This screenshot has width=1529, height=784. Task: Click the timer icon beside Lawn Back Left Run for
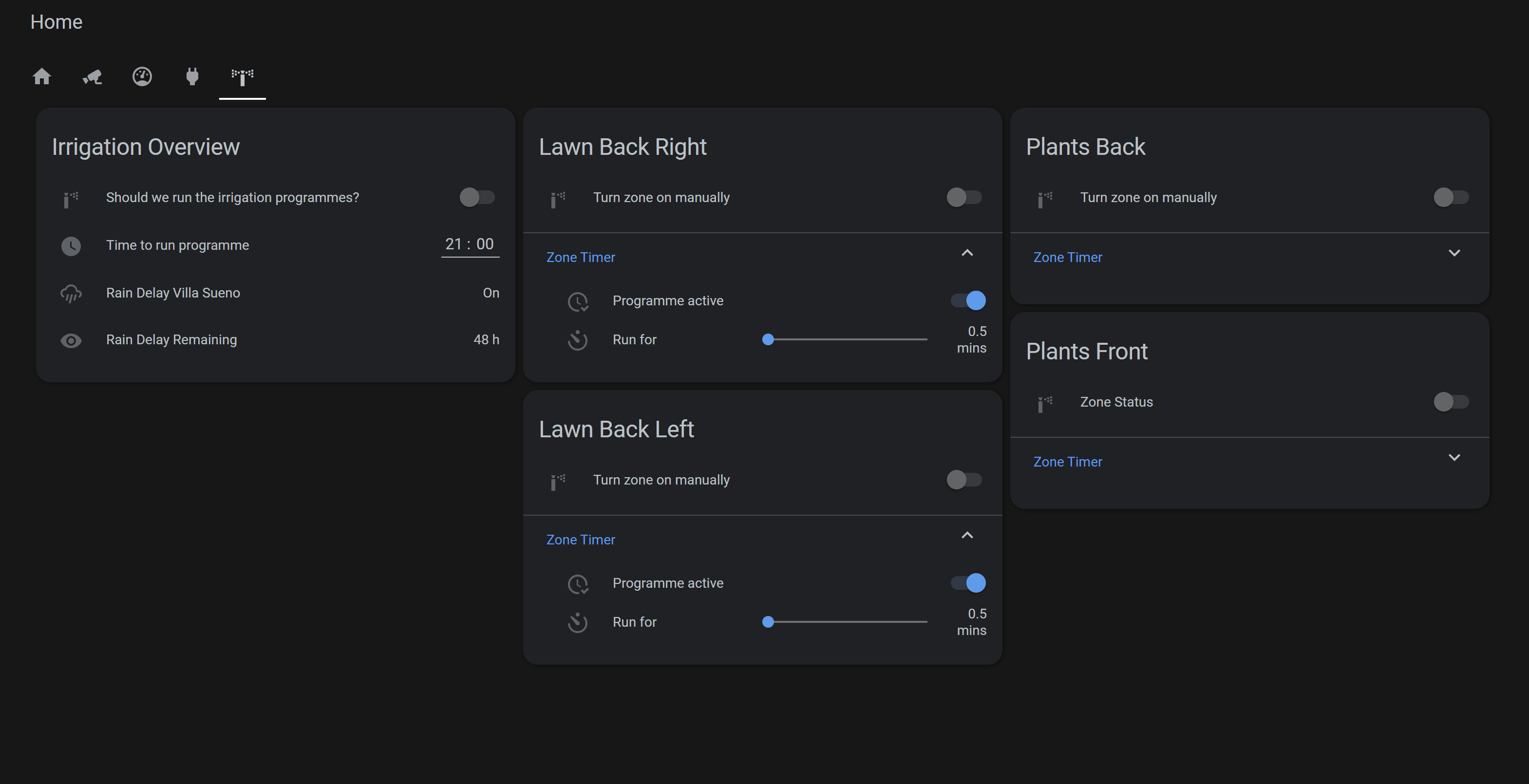(x=577, y=622)
